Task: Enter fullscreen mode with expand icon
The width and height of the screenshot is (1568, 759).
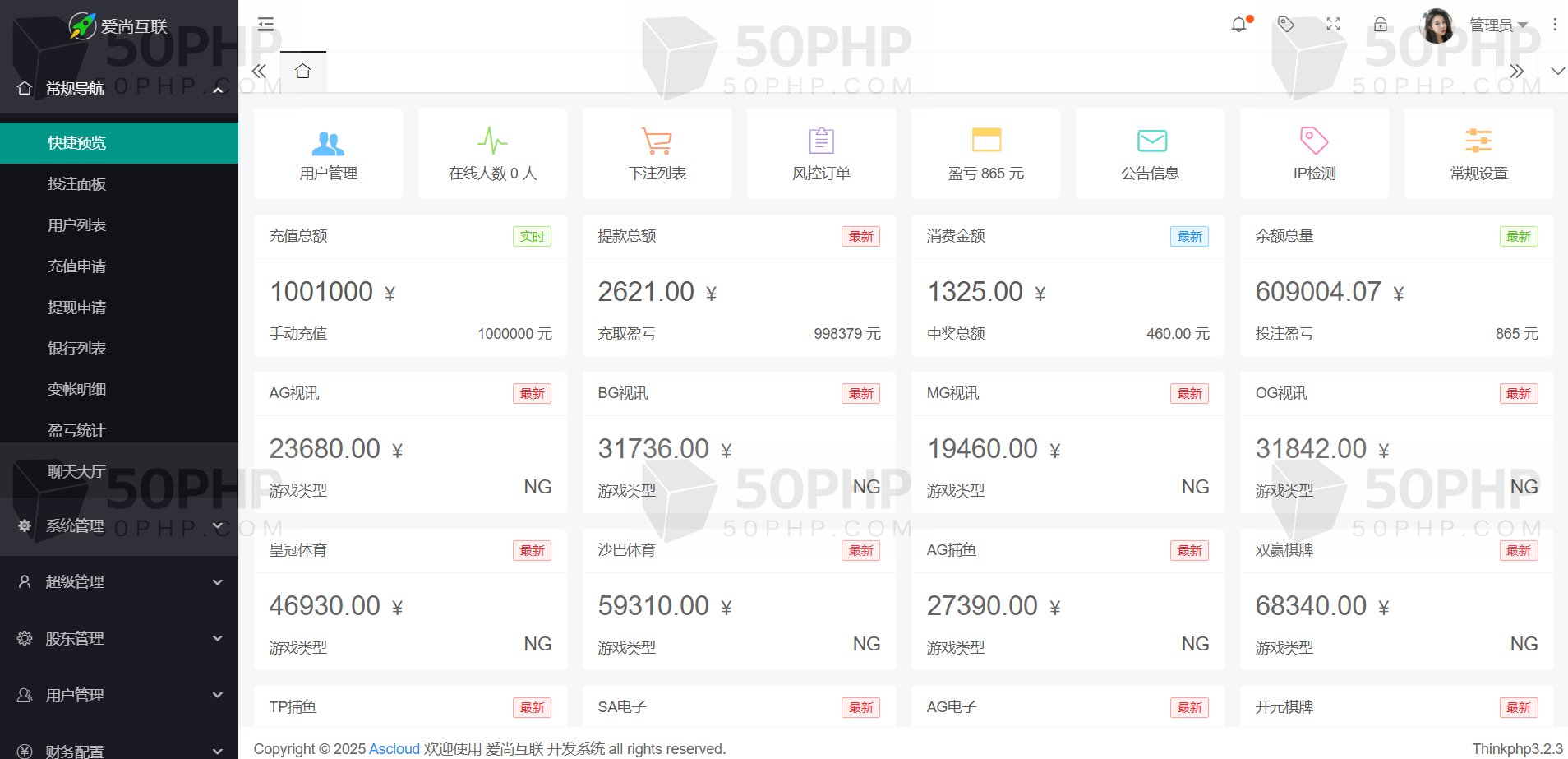Action: 1333,25
